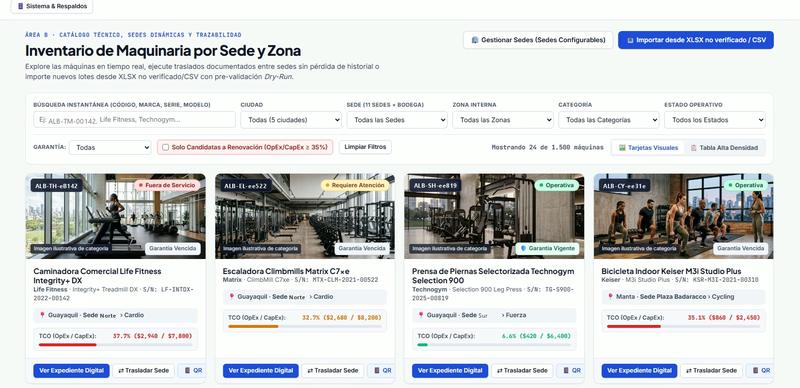Click title Bicicleta Indoor Keiser M3i Studio Plus
This screenshot has height=388, width=800.
[x=671, y=271]
